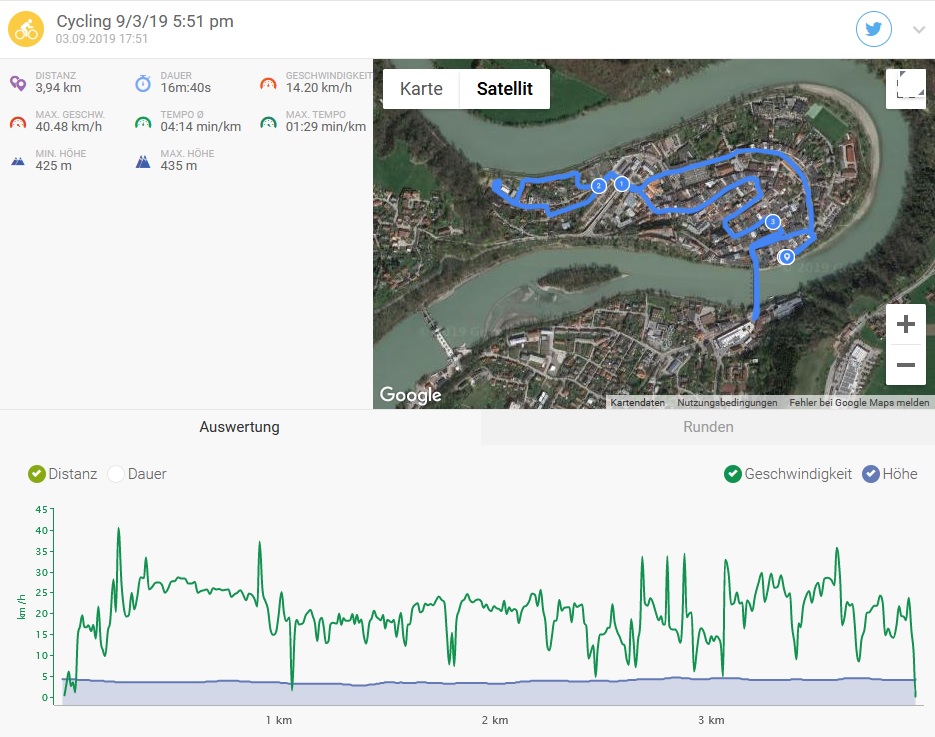Image resolution: width=935 pixels, height=737 pixels.
Task: Select Distanz as chart axis
Action: pos(37,474)
